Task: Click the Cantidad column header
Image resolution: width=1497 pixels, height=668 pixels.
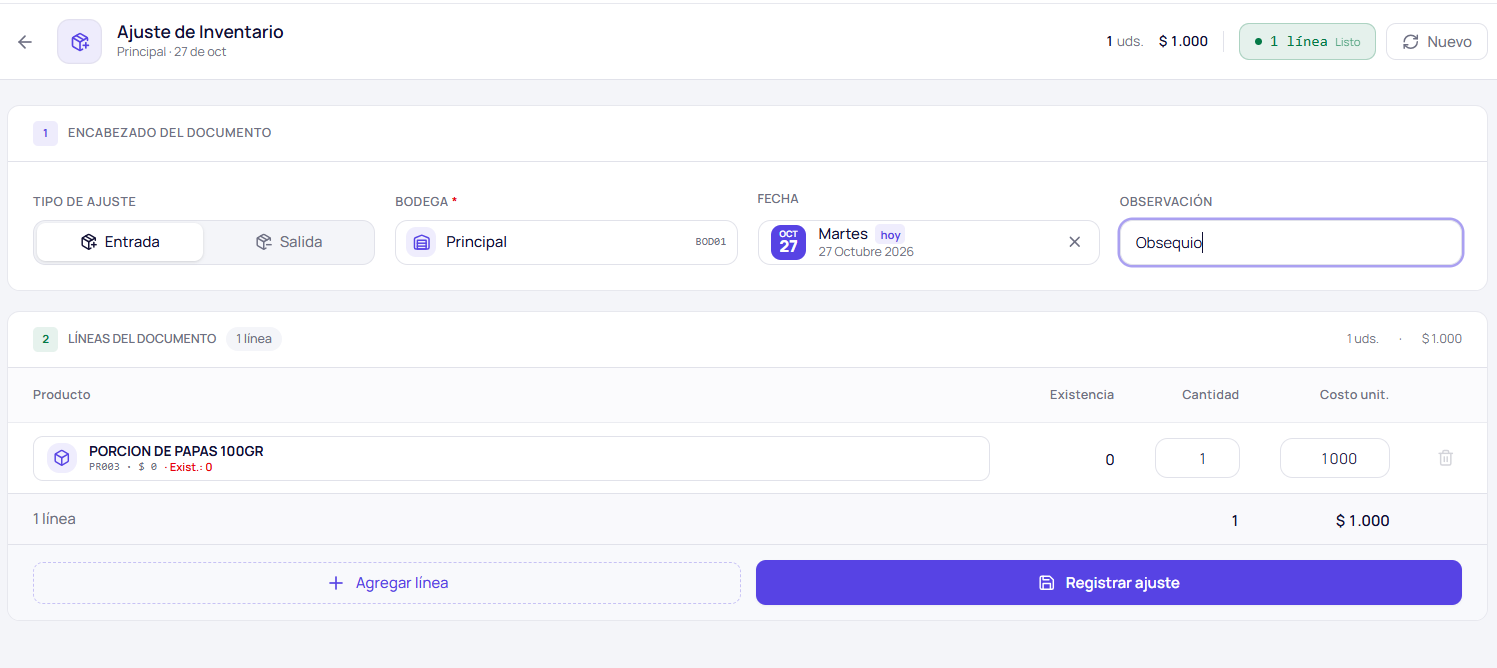Action: [x=1210, y=395]
